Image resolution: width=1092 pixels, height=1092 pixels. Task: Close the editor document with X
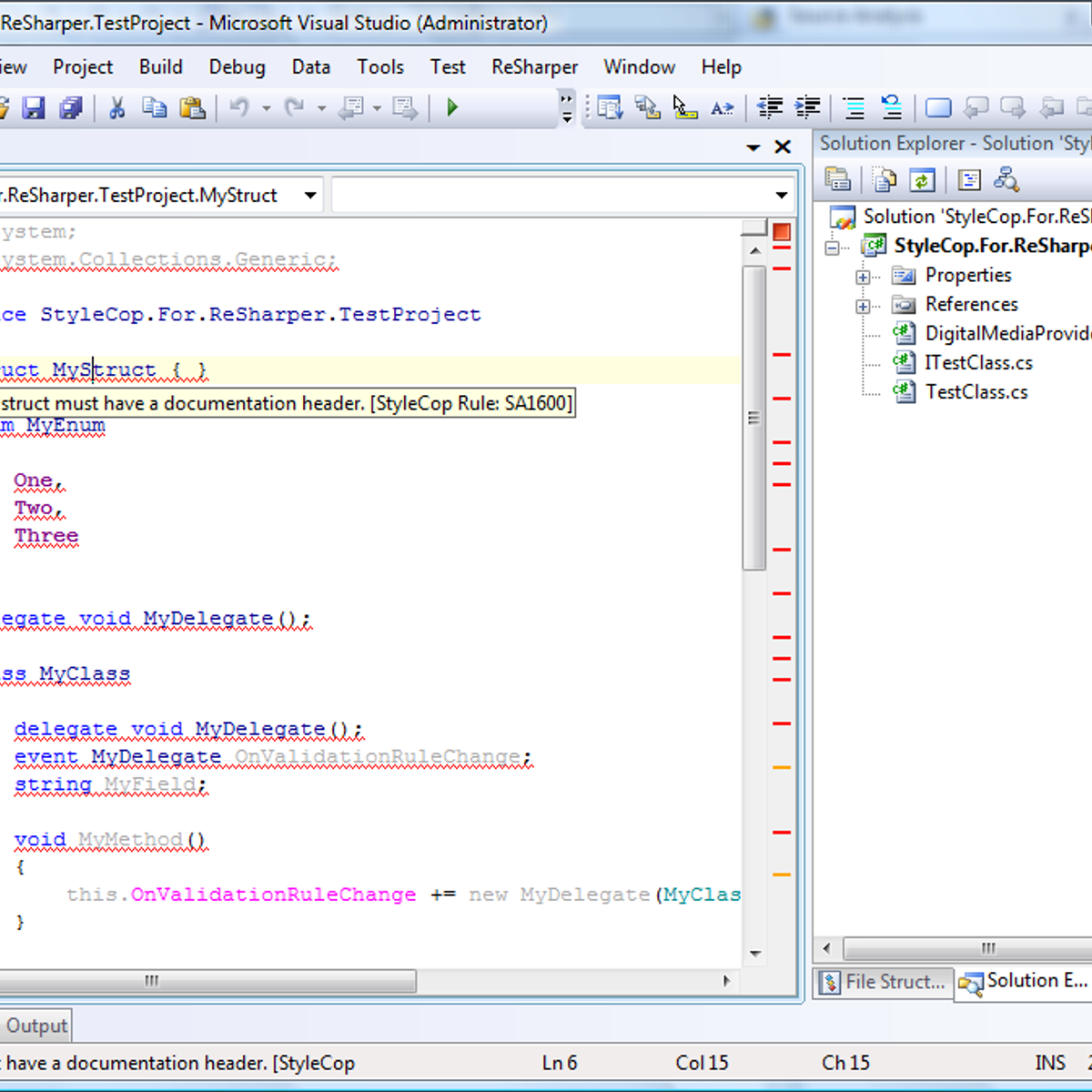[x=783, y=147]
